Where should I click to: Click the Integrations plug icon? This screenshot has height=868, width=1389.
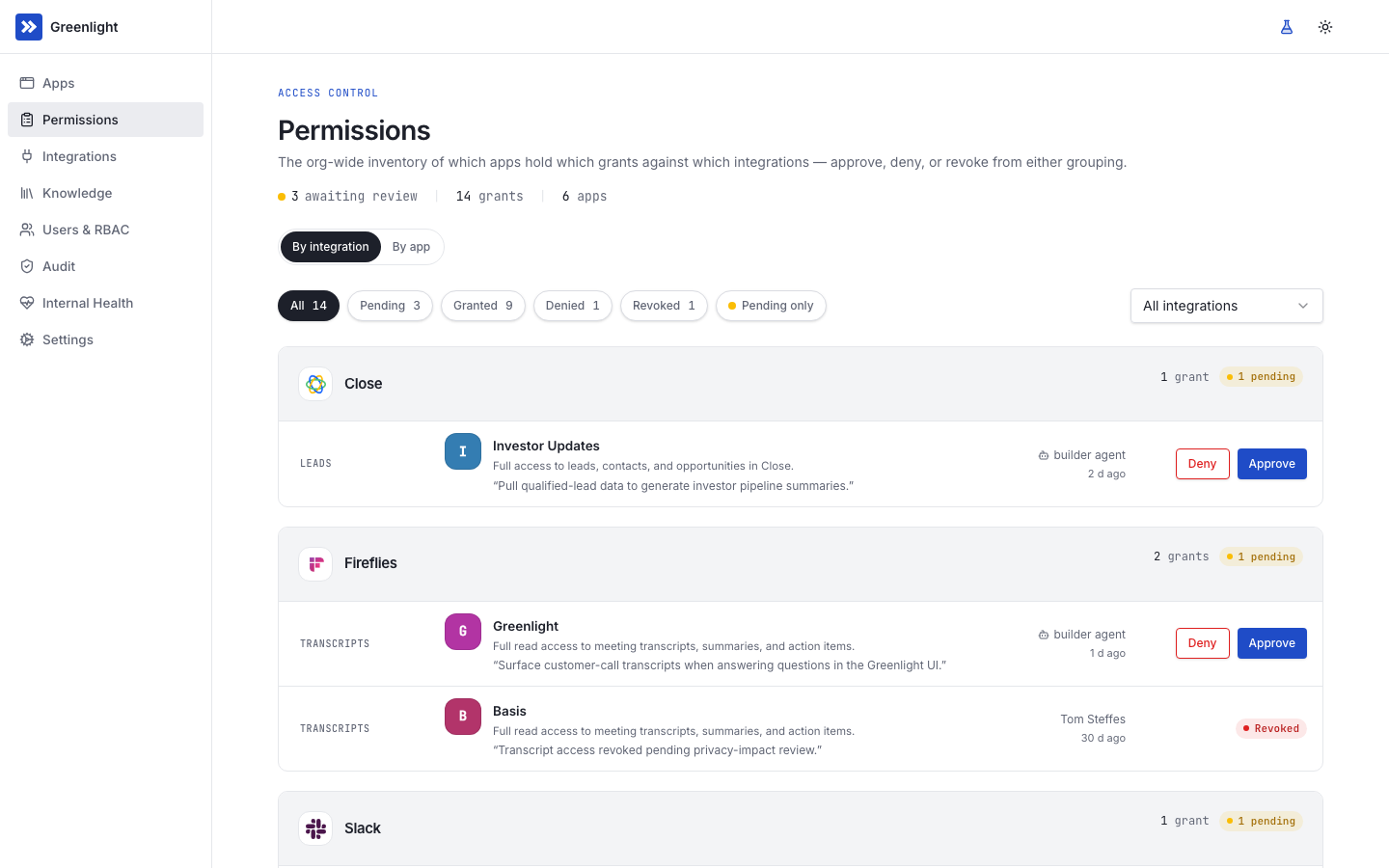tap(27, 156)
